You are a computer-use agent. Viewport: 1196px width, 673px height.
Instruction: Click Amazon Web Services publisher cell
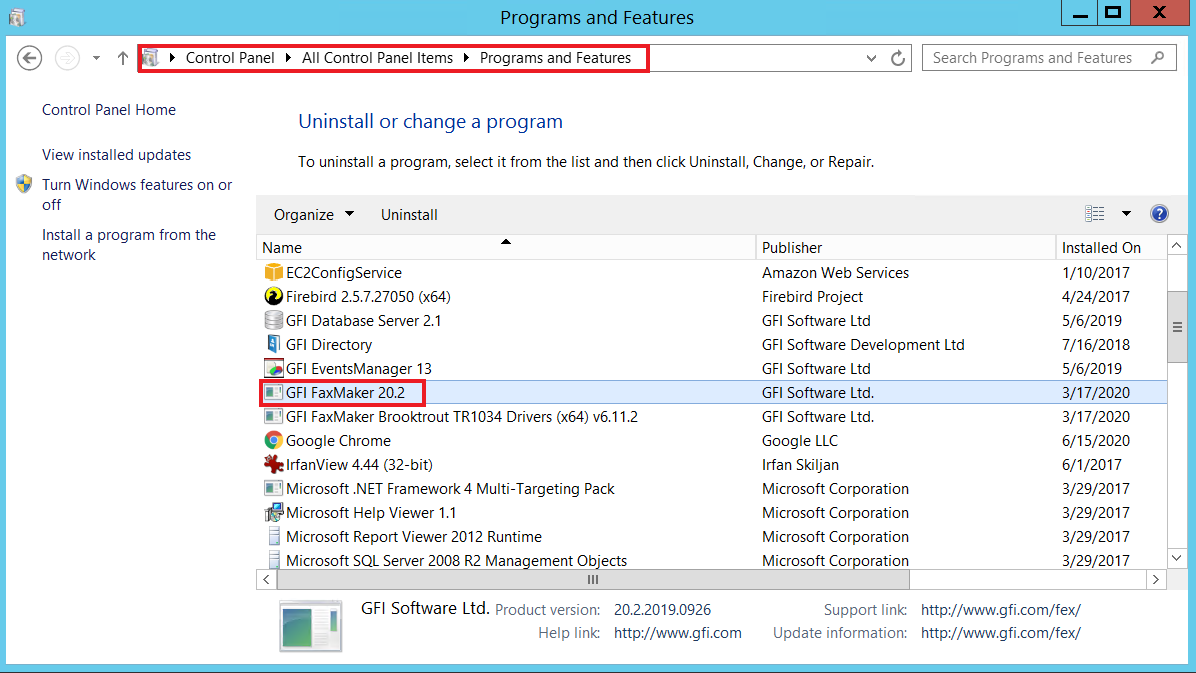(835, 272)
